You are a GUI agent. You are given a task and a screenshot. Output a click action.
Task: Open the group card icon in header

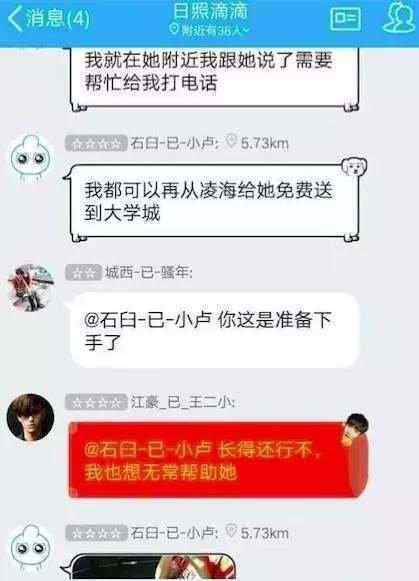(x=345, y=18)
